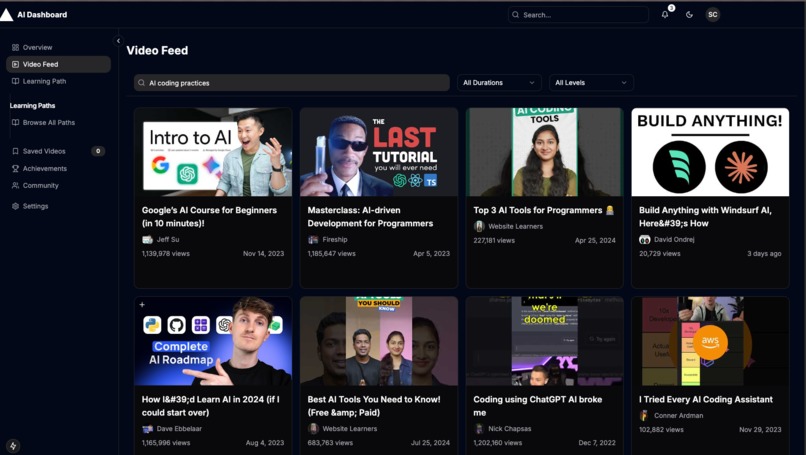Click the Overview grid icon
Screen dimensions: 806x455
15,47
